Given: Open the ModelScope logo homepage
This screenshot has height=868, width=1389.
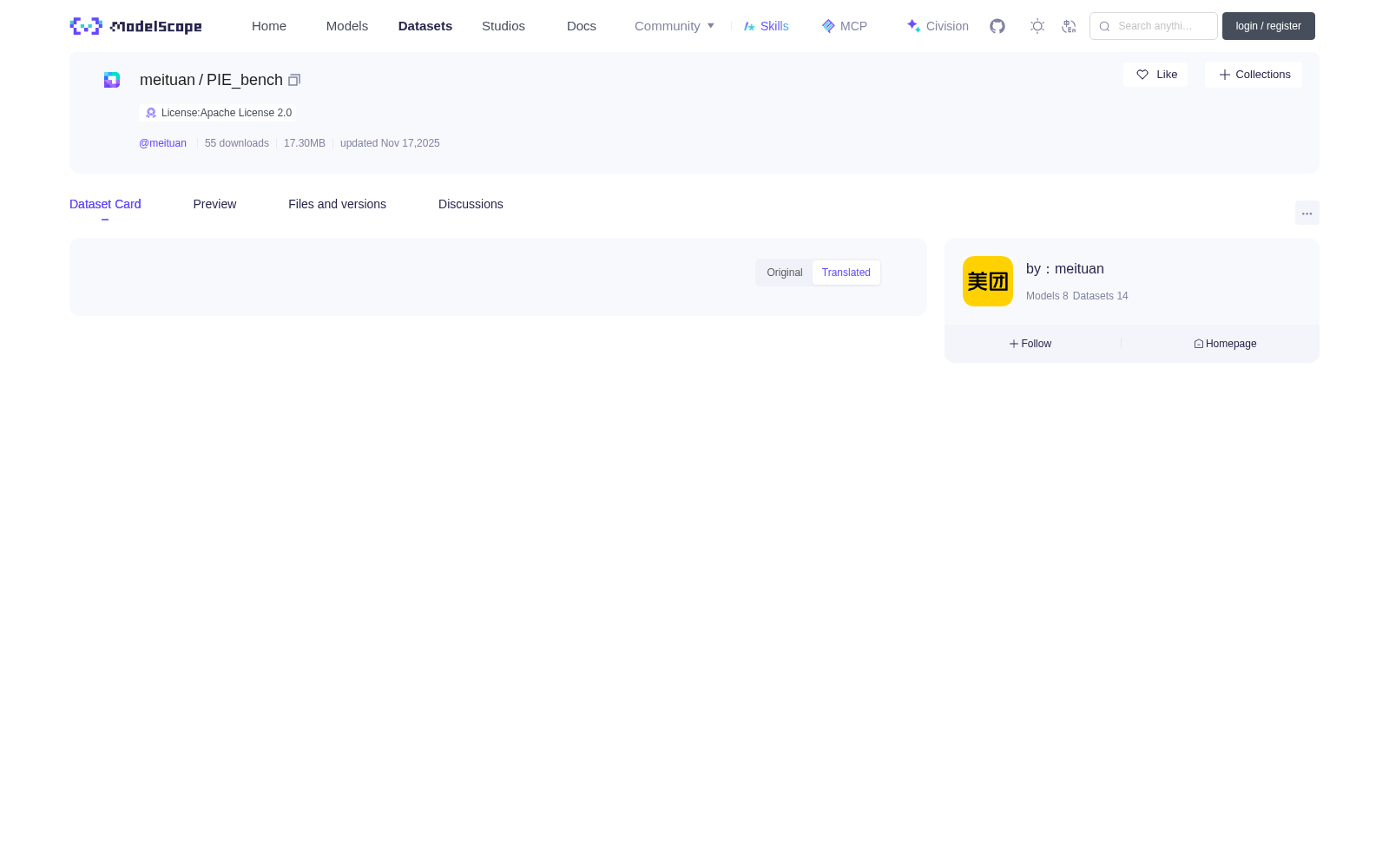Looking at the screenshot, I should point(135,26).
